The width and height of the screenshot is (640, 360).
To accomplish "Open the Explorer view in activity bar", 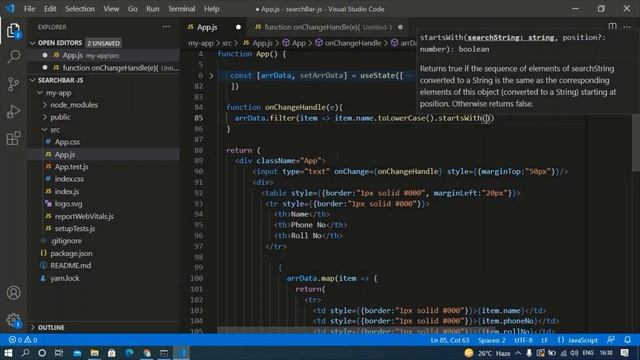I will [x=13, y=31].
